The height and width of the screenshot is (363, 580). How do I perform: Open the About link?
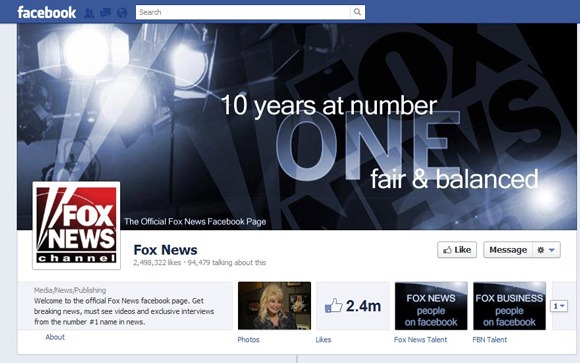tap(55, 337)
